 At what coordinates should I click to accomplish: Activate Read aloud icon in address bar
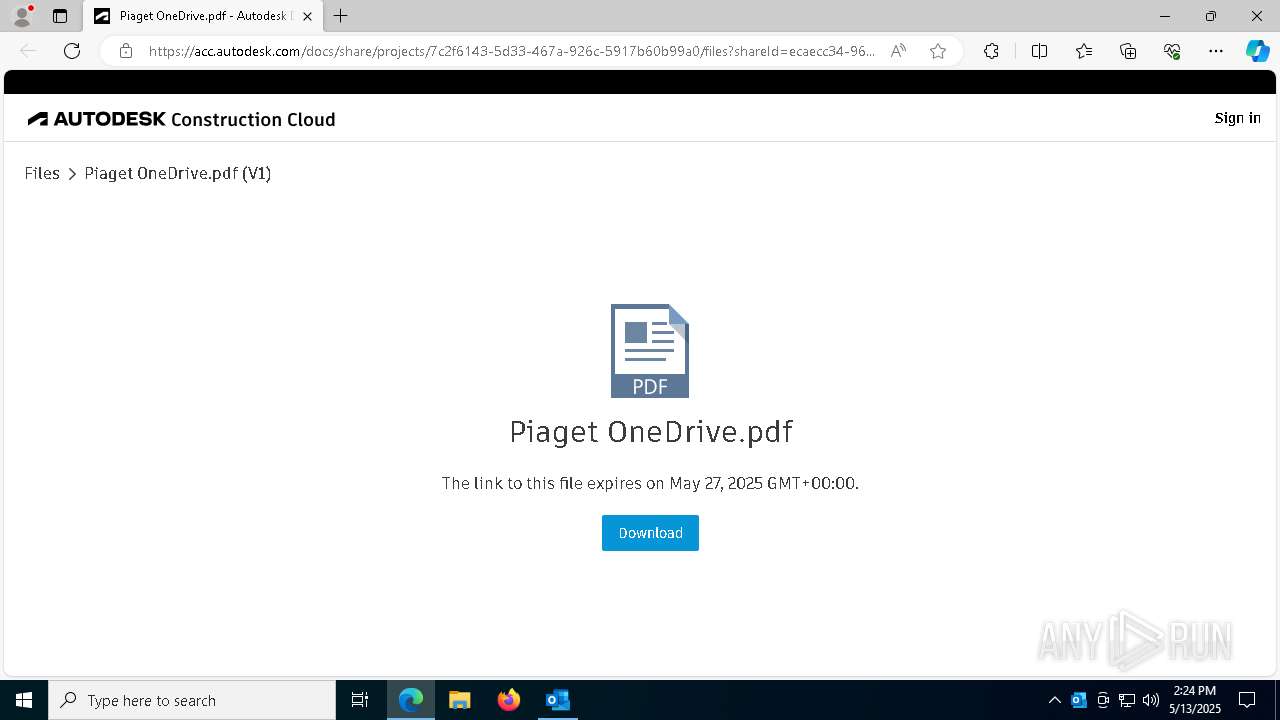click(898, 51)
